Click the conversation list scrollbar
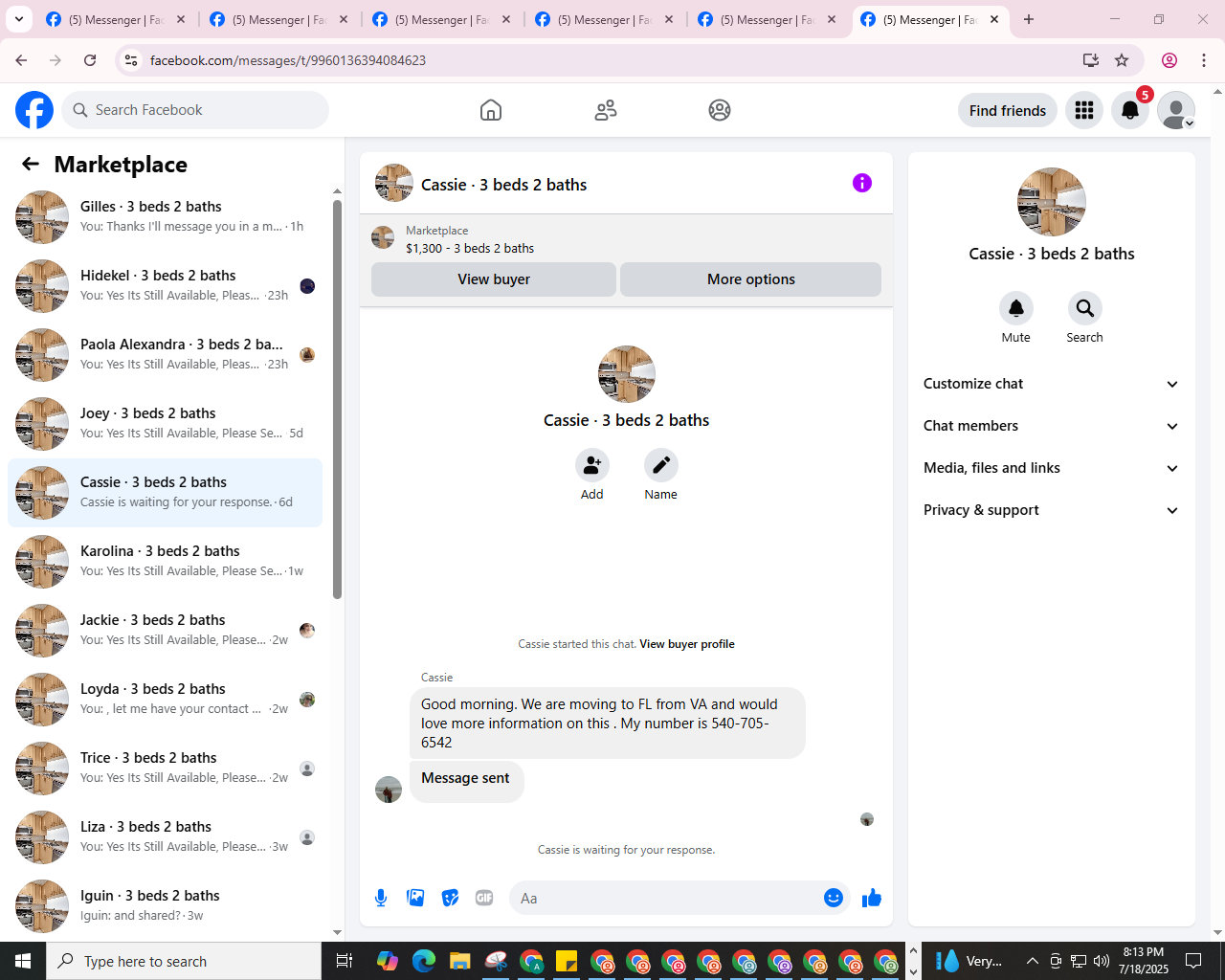The width and height of the screenshot is (1225, 980). 337,399
